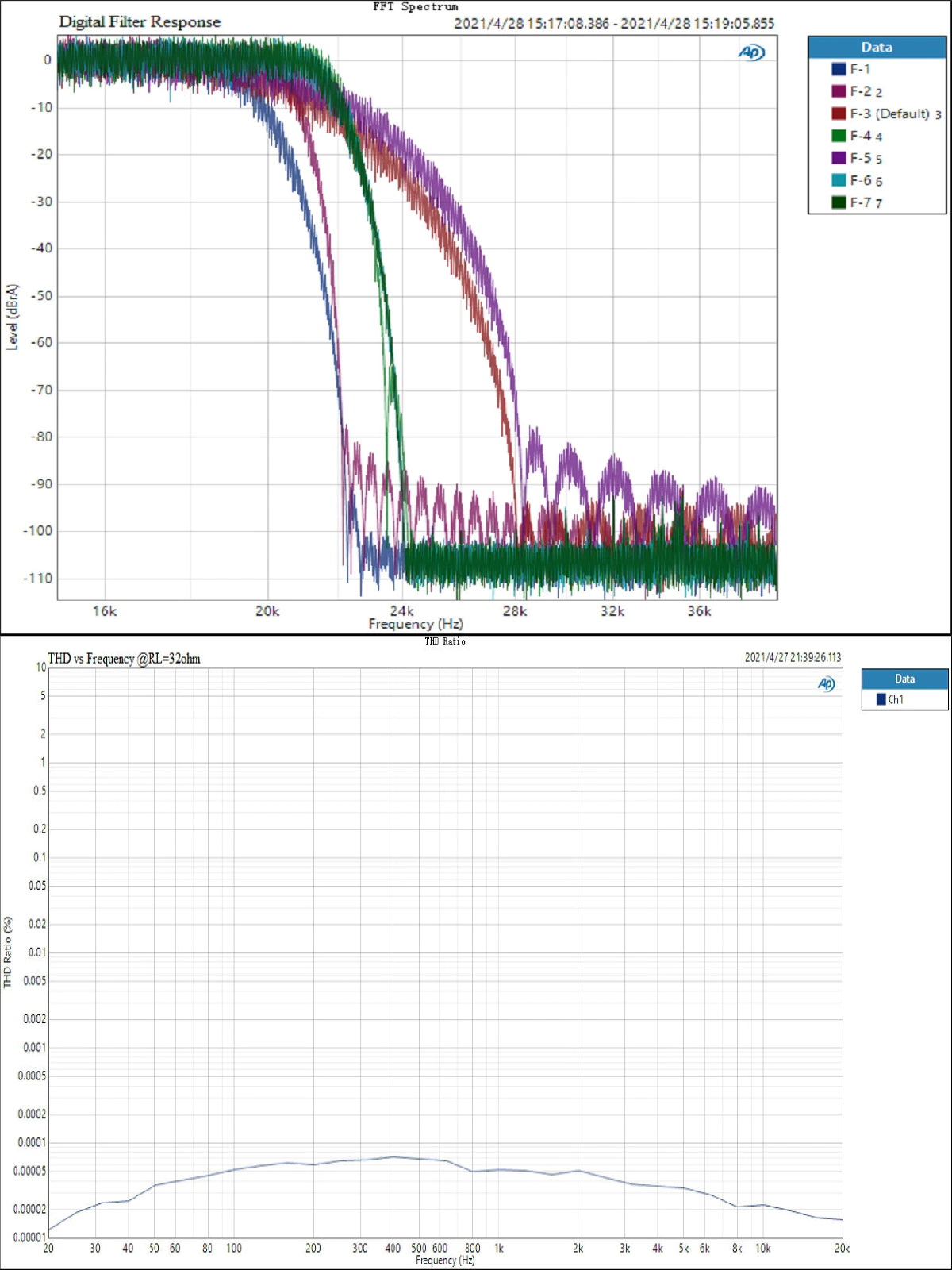
Task: Click the AP logo in the Digital Filter Response graph
Action: [750, 52]
